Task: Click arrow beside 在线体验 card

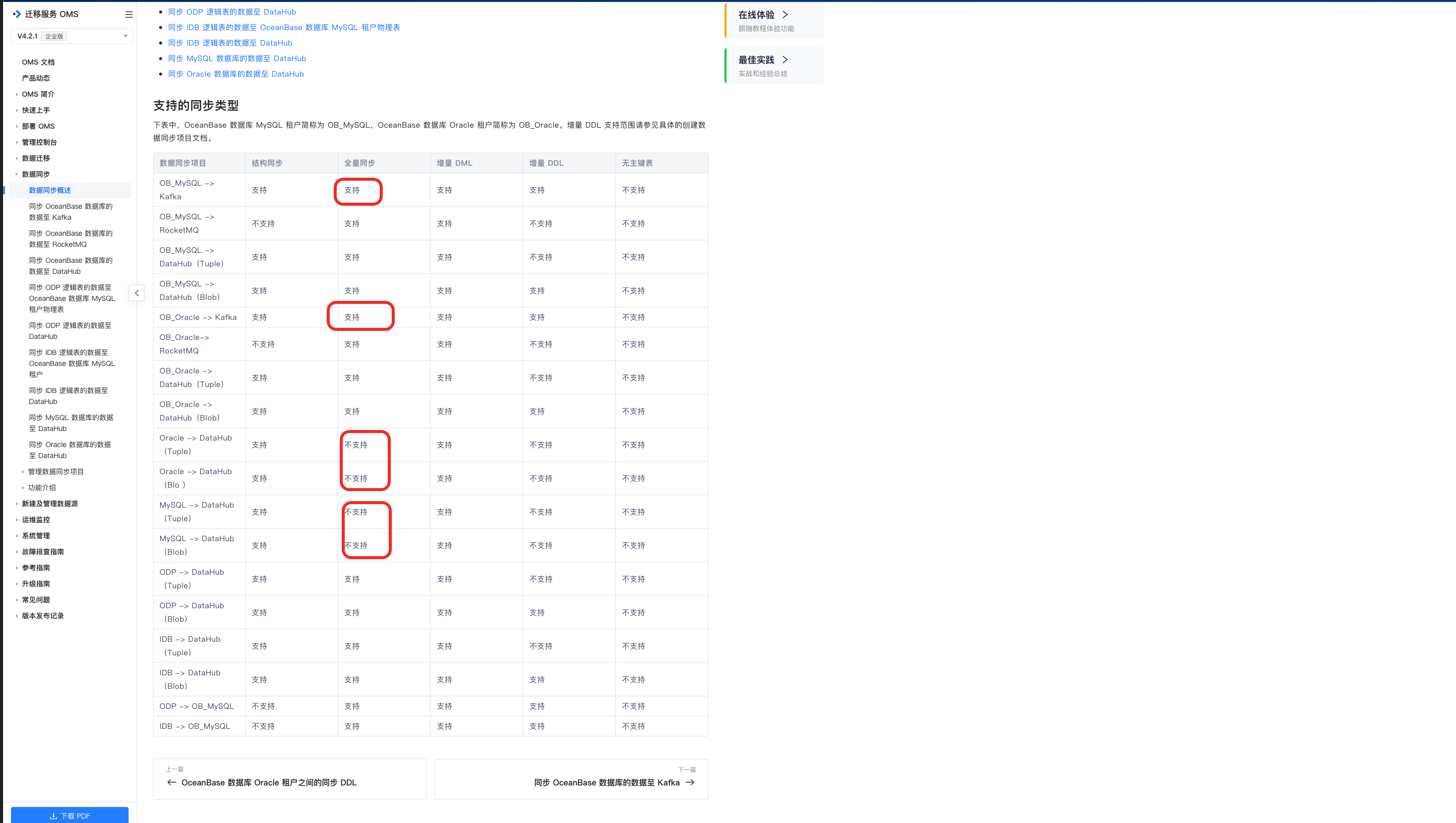Action: 785,15
